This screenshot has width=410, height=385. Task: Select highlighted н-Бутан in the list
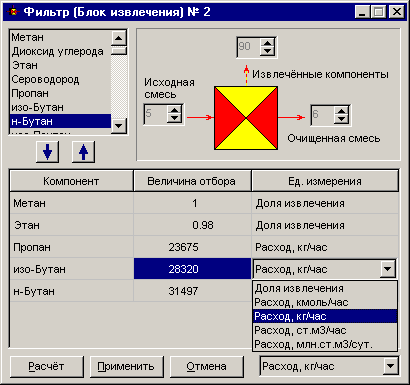[x=60, y=121]
